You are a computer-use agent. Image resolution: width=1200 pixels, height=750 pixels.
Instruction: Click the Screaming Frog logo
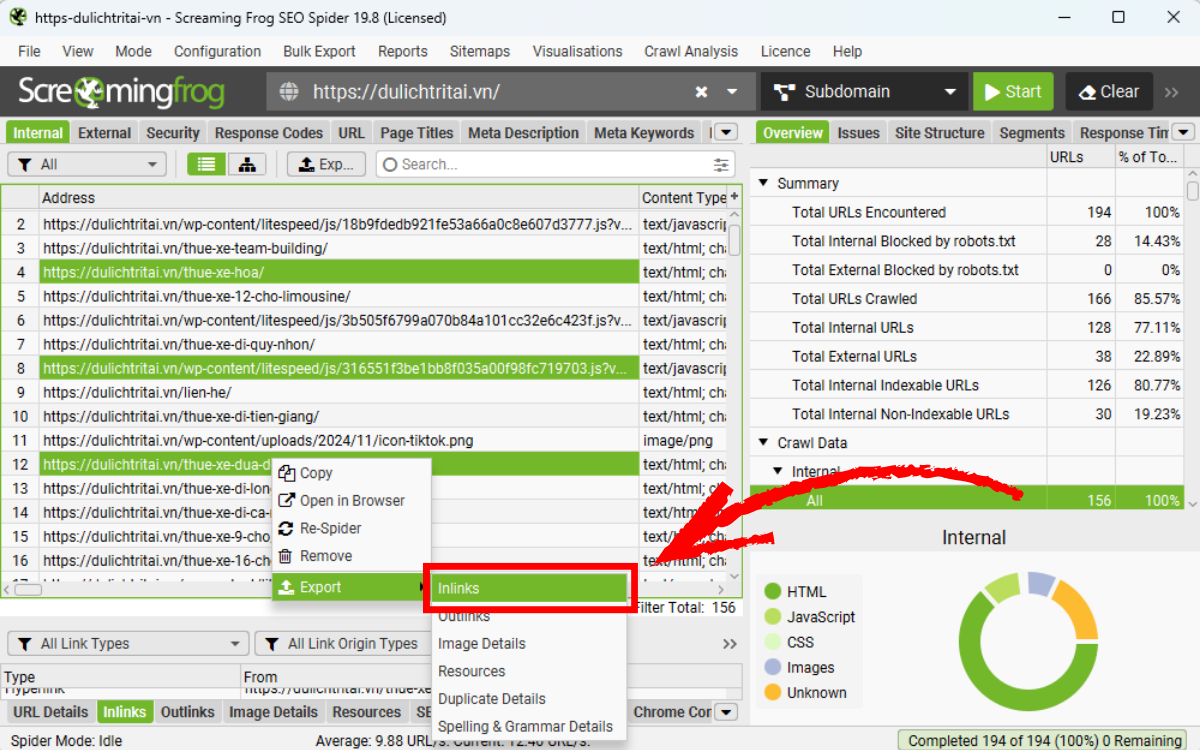[120, 91]
